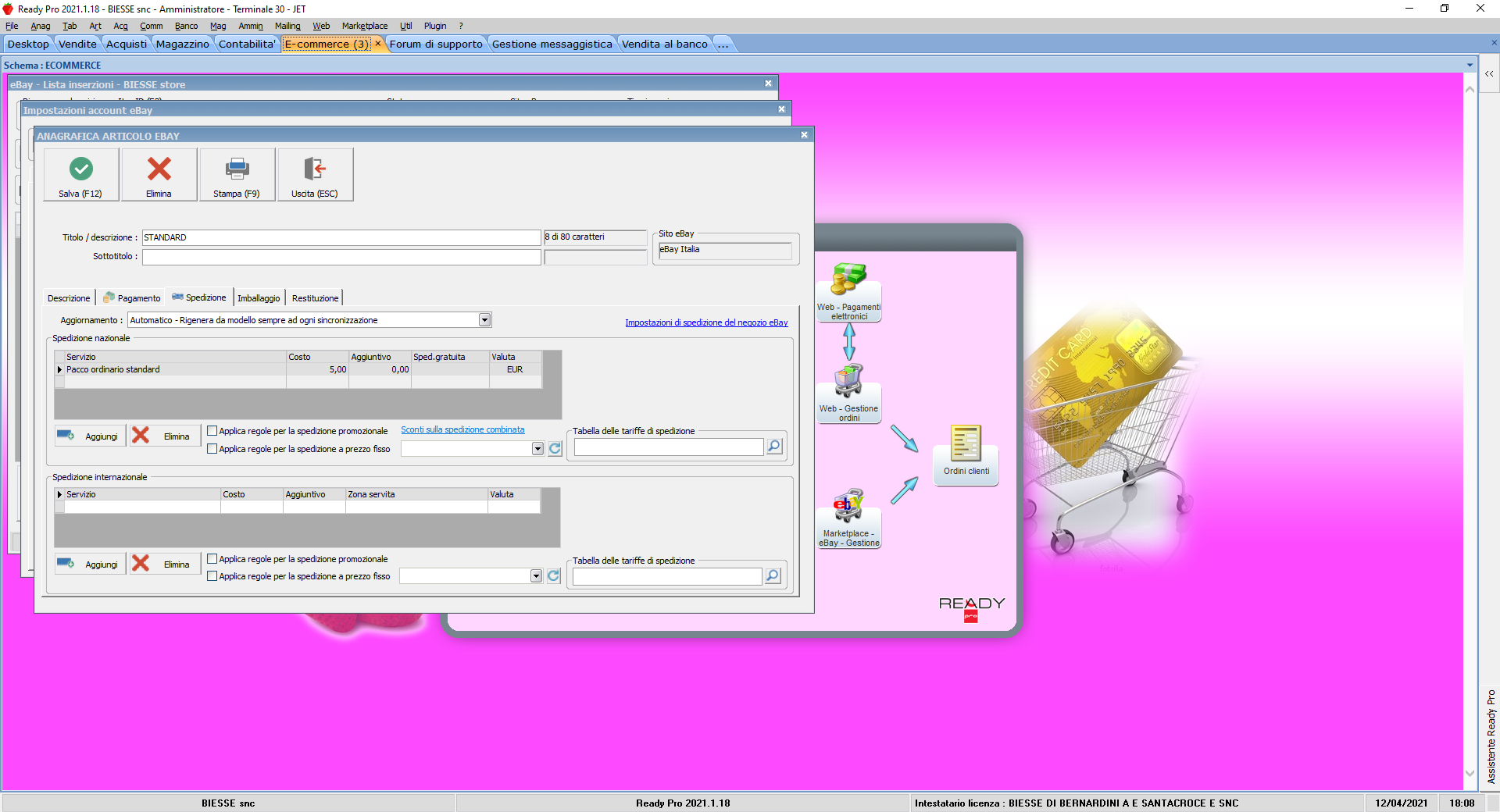Viewport: 1500px width, 812px height.
Task: Enable international fixed-price shipping rules checkbox
Action: [212, 576]
